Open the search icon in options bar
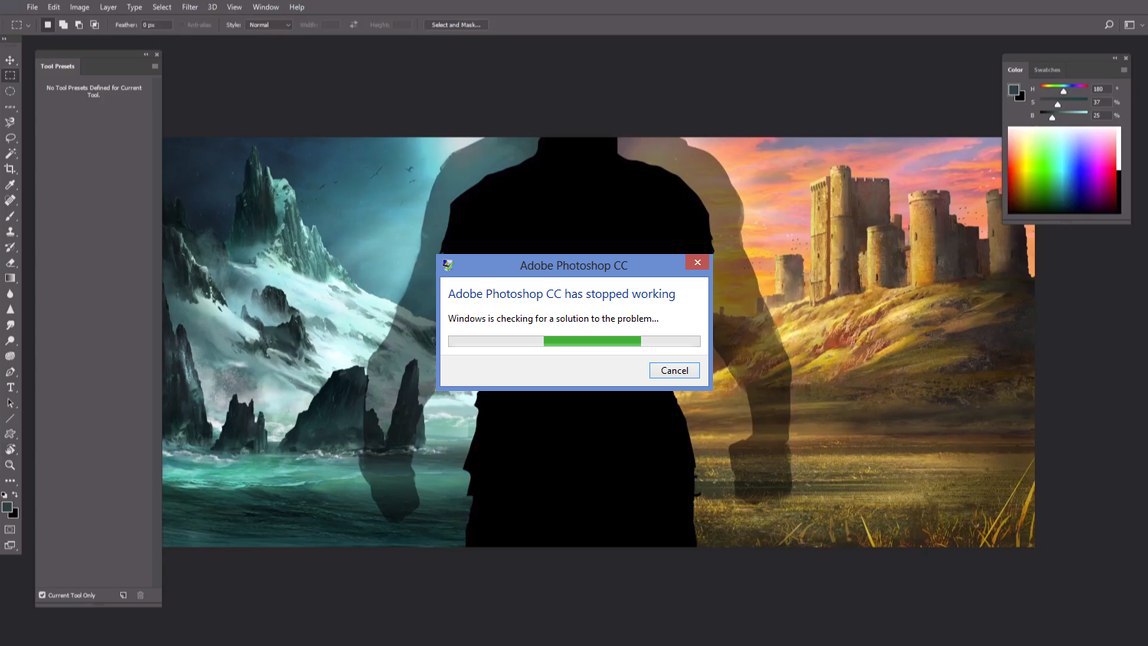The width and height of the screenshot is (1148, 646). pyautogui.click(x=1109, y=25)
